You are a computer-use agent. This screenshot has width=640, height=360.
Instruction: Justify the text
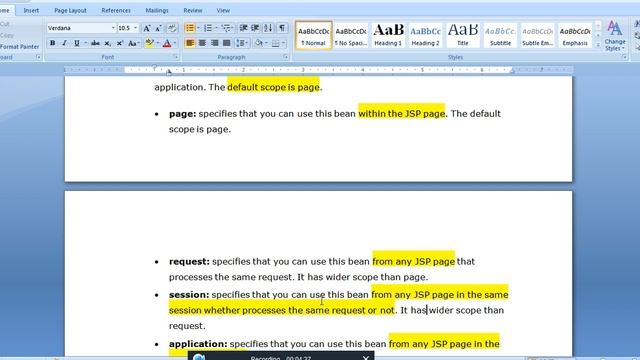click(227, 43)
